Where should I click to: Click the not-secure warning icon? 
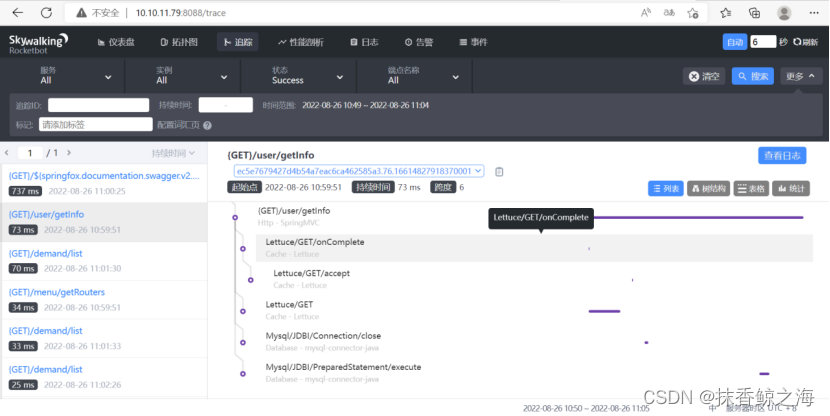click(x=81, y=13)
